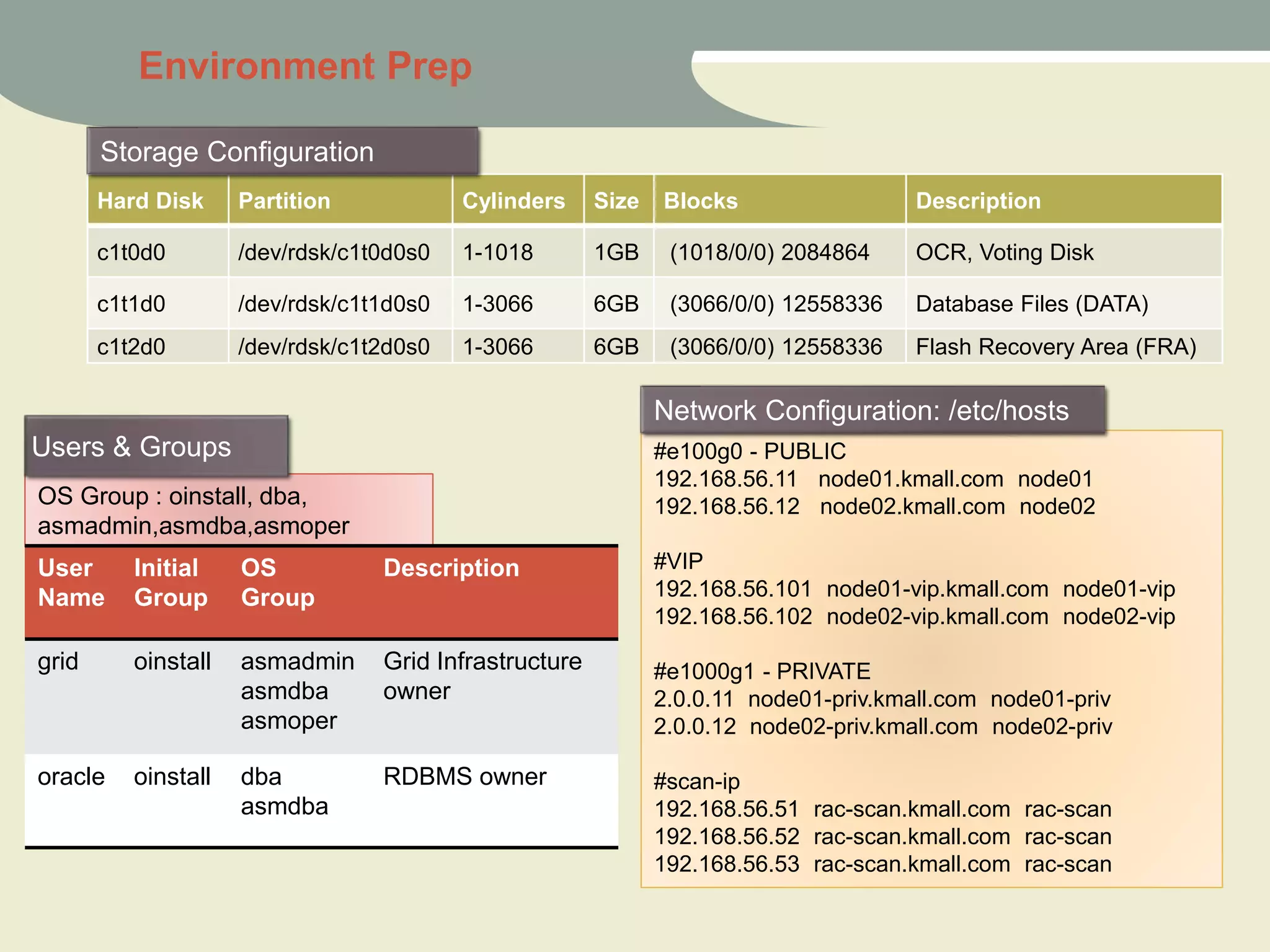The height and width of the screenshot is (952, 1270).
Task: Click the 1GB size cell
Action: [619, 252]
